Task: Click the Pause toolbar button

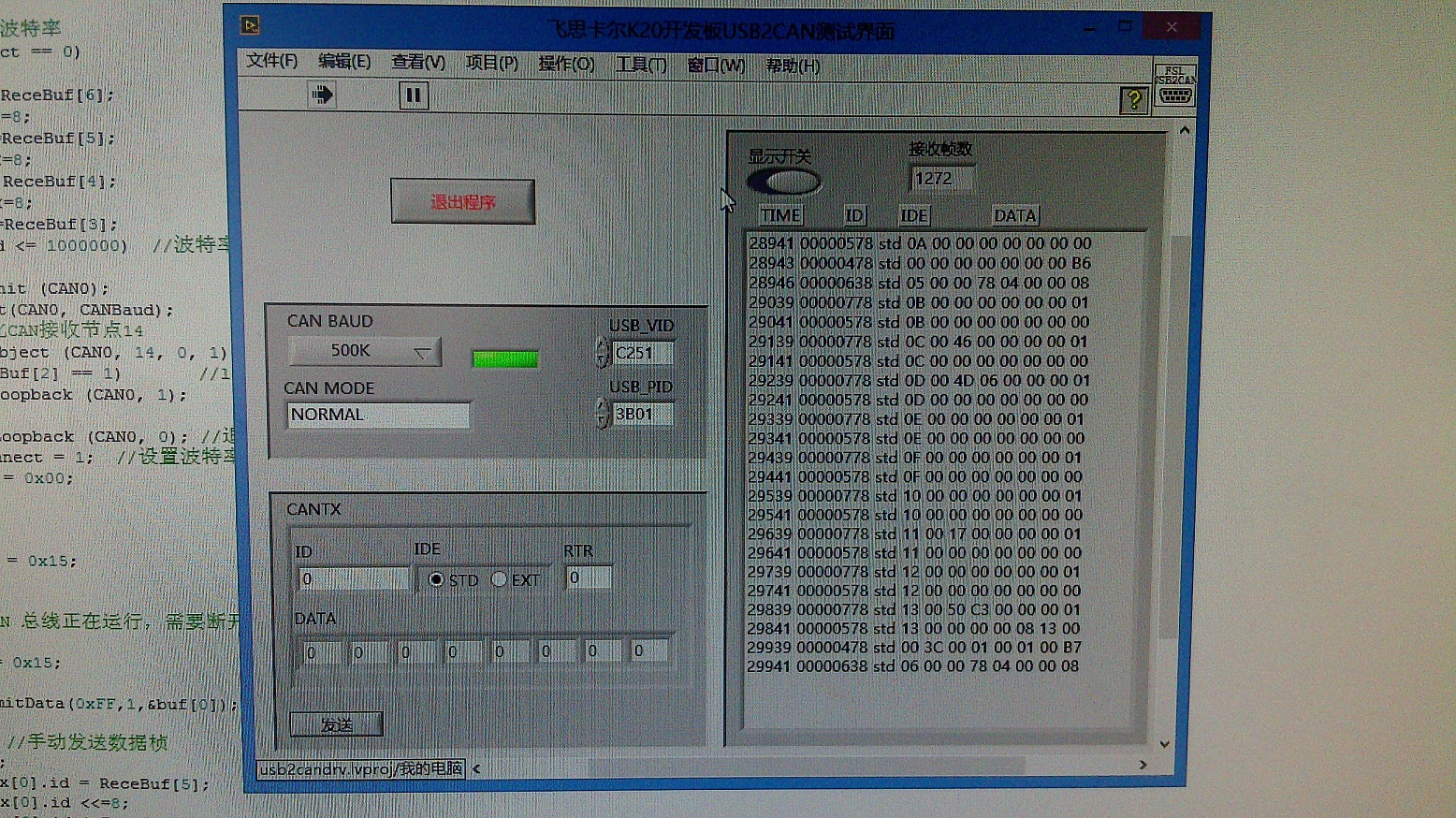Action: pyautogui.click(x=413, y=95)
